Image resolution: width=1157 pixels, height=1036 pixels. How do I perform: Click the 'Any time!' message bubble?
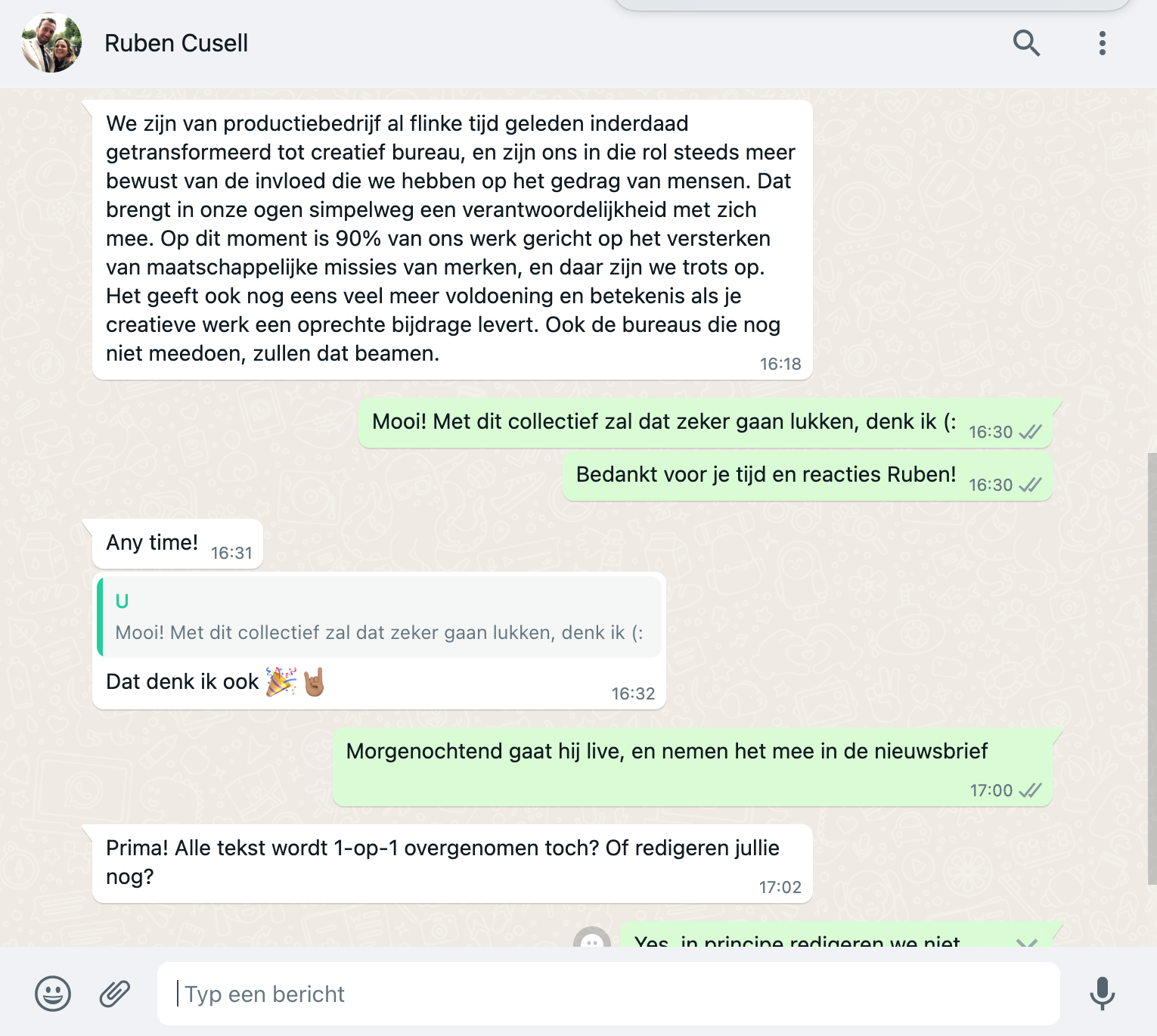178,544
